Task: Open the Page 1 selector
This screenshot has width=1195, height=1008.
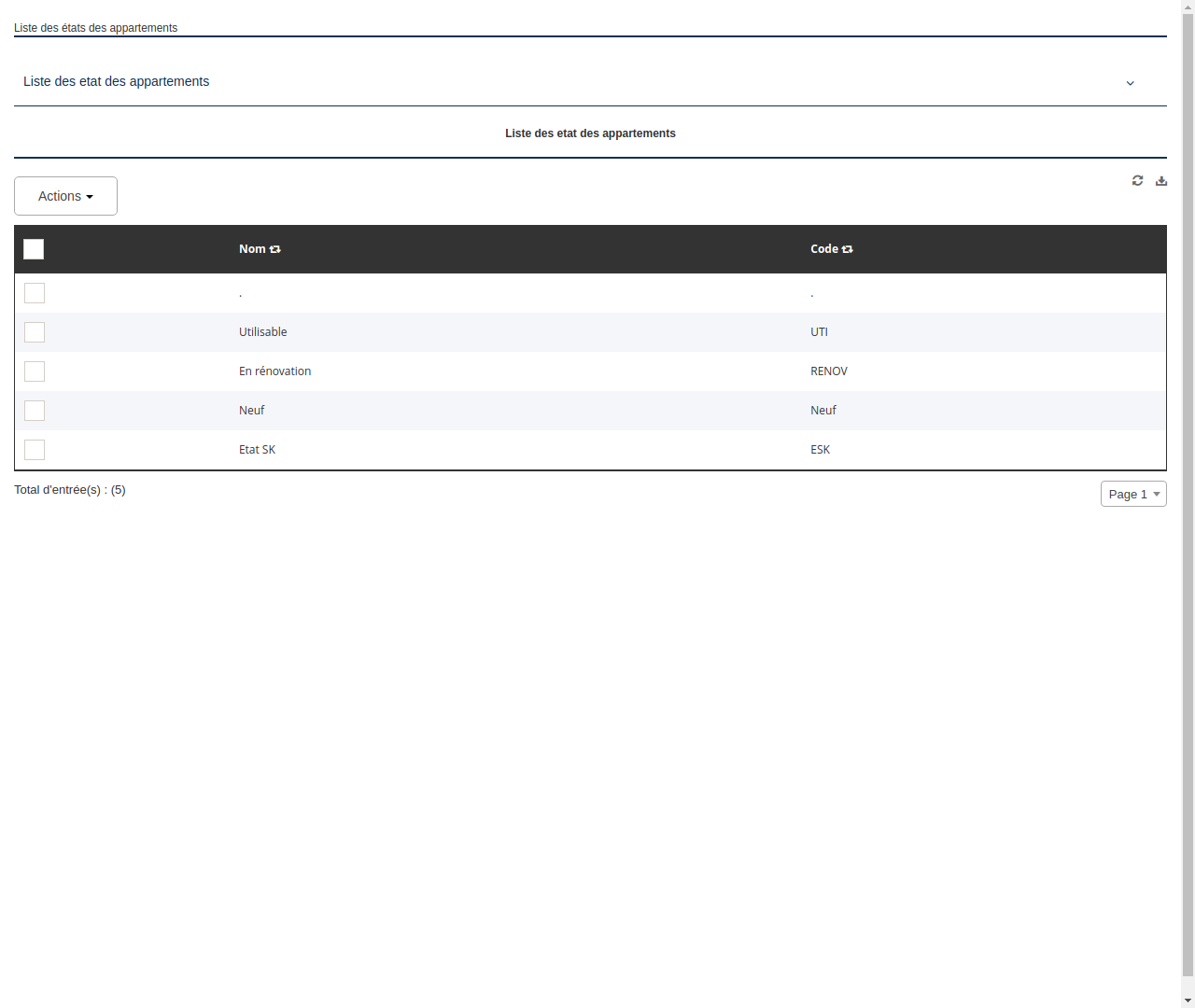Action: (x=1133, y=494)
